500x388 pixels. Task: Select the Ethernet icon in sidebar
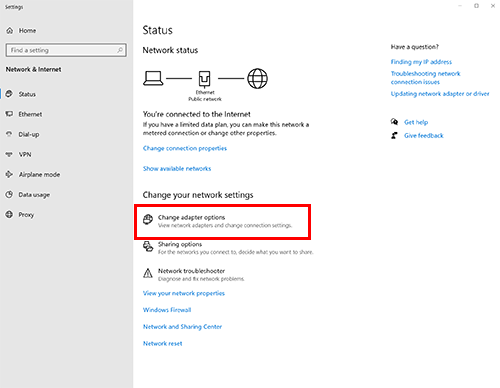(9, 114)
